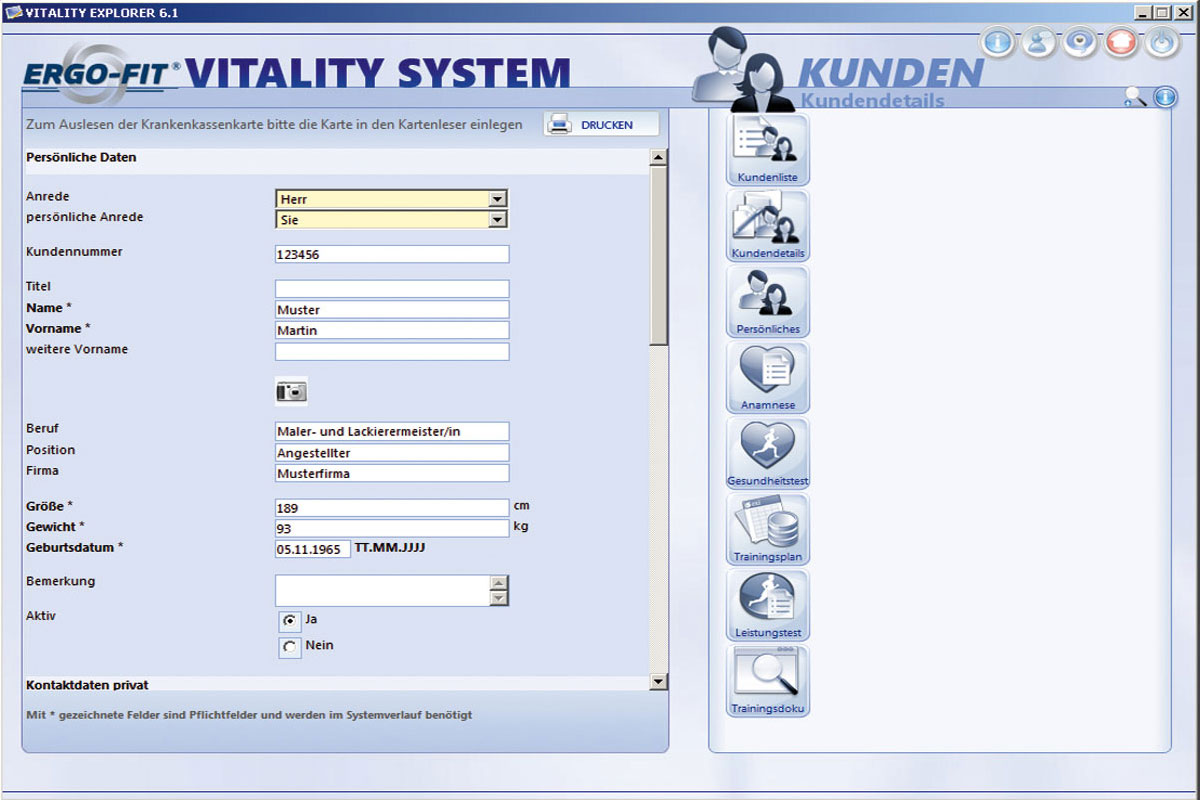The width and height of the screenshot is (1200, 800).
Task: Select the Ja radio button for Aktiv
Action: tap(290, 621)
